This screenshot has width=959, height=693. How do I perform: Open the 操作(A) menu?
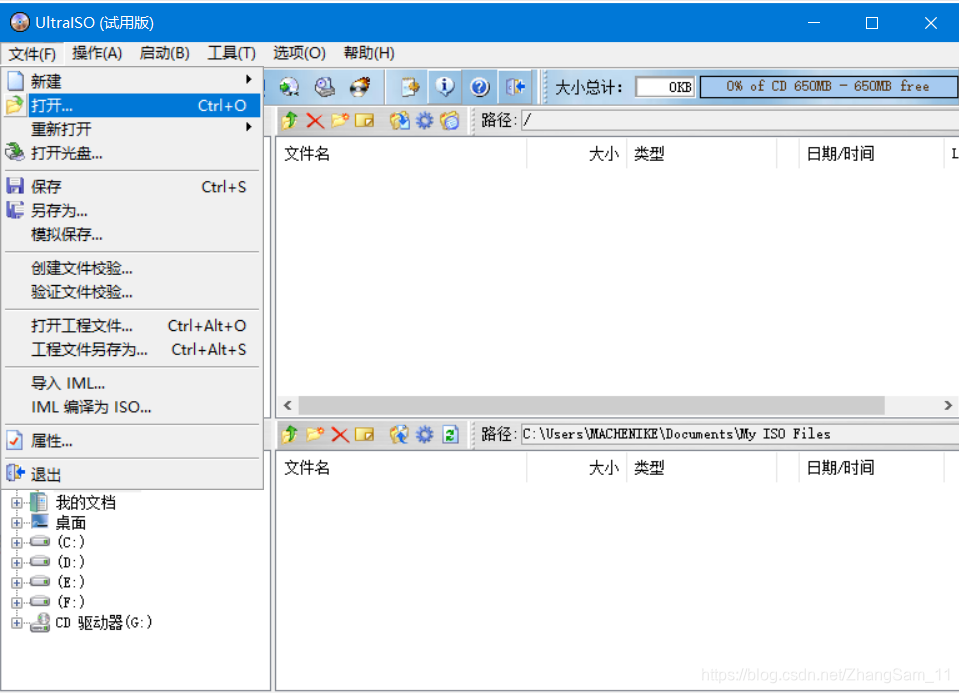97,53
